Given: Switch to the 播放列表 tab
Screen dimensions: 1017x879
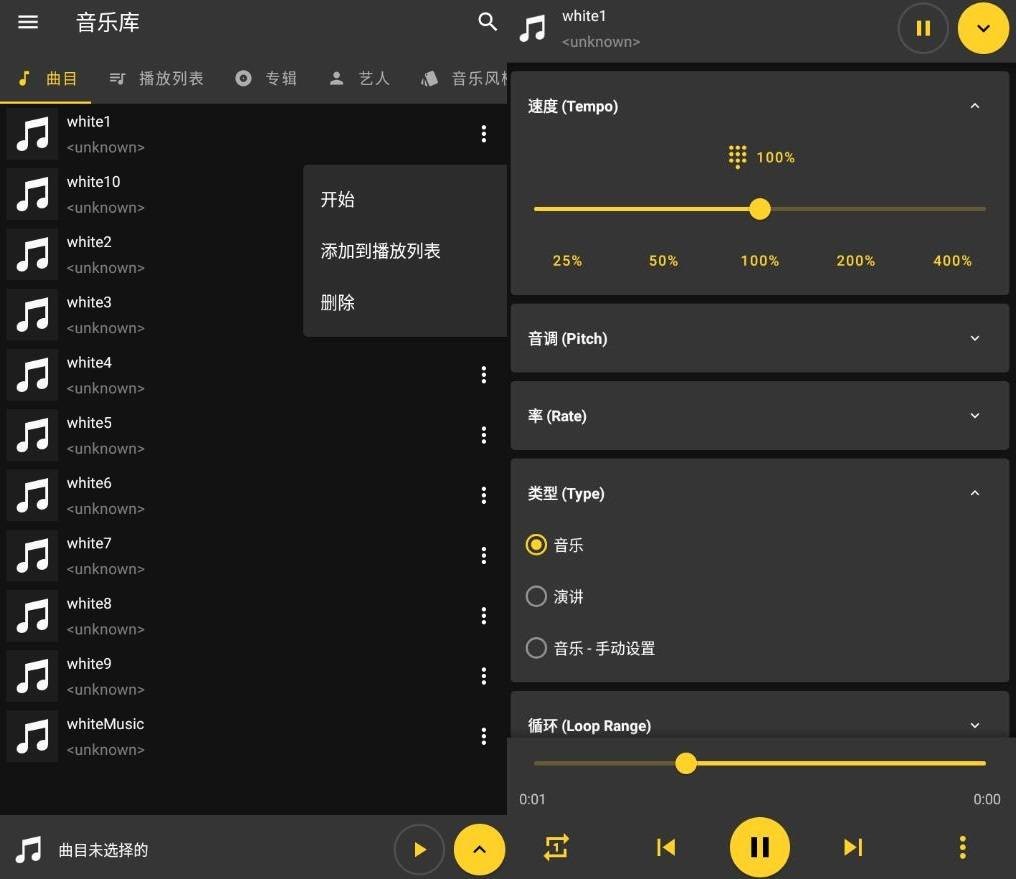Looking at the screenshot, I should click(x=157, y=78).
